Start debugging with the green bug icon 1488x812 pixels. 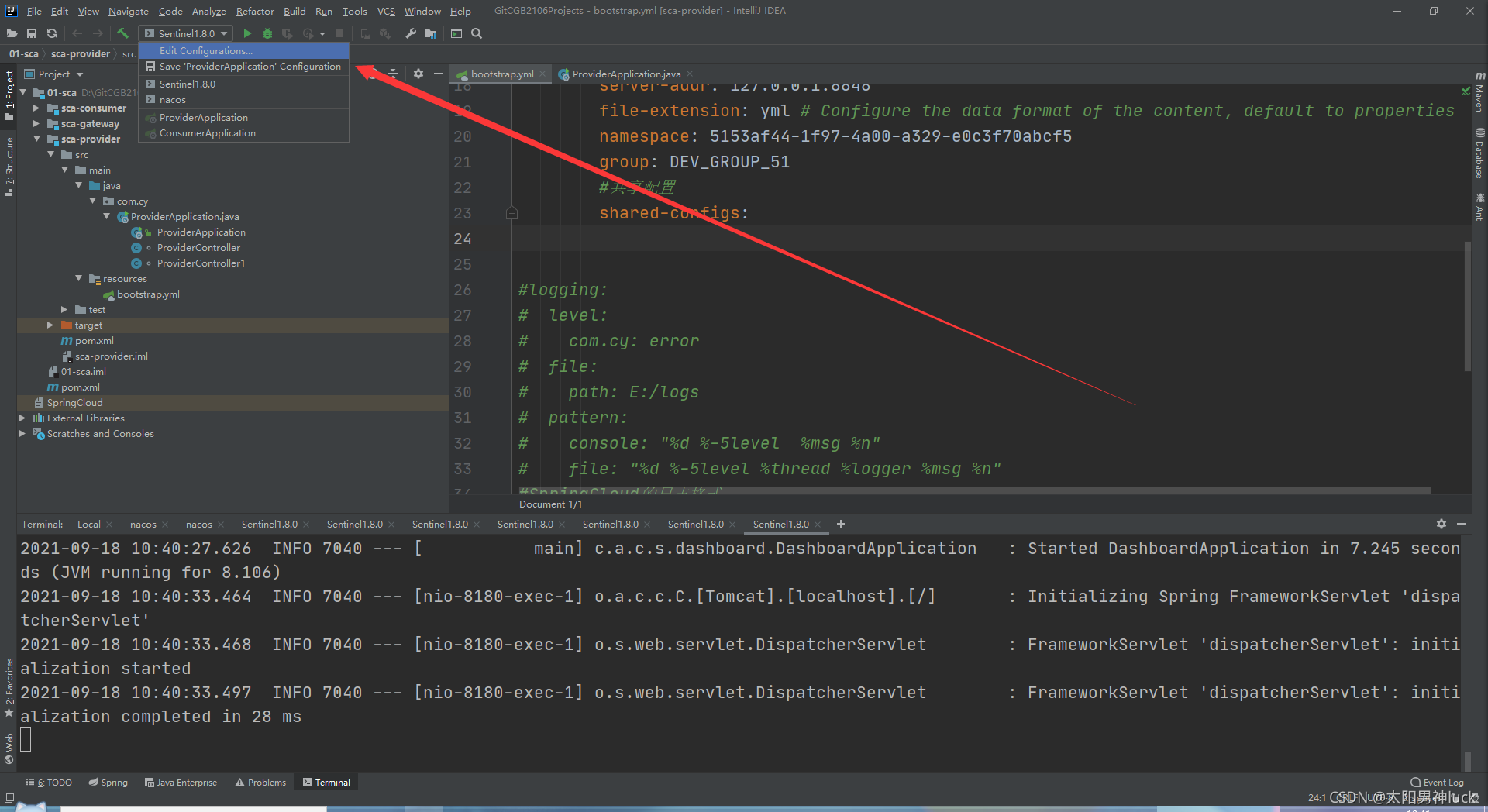click(x=267, y=33)
